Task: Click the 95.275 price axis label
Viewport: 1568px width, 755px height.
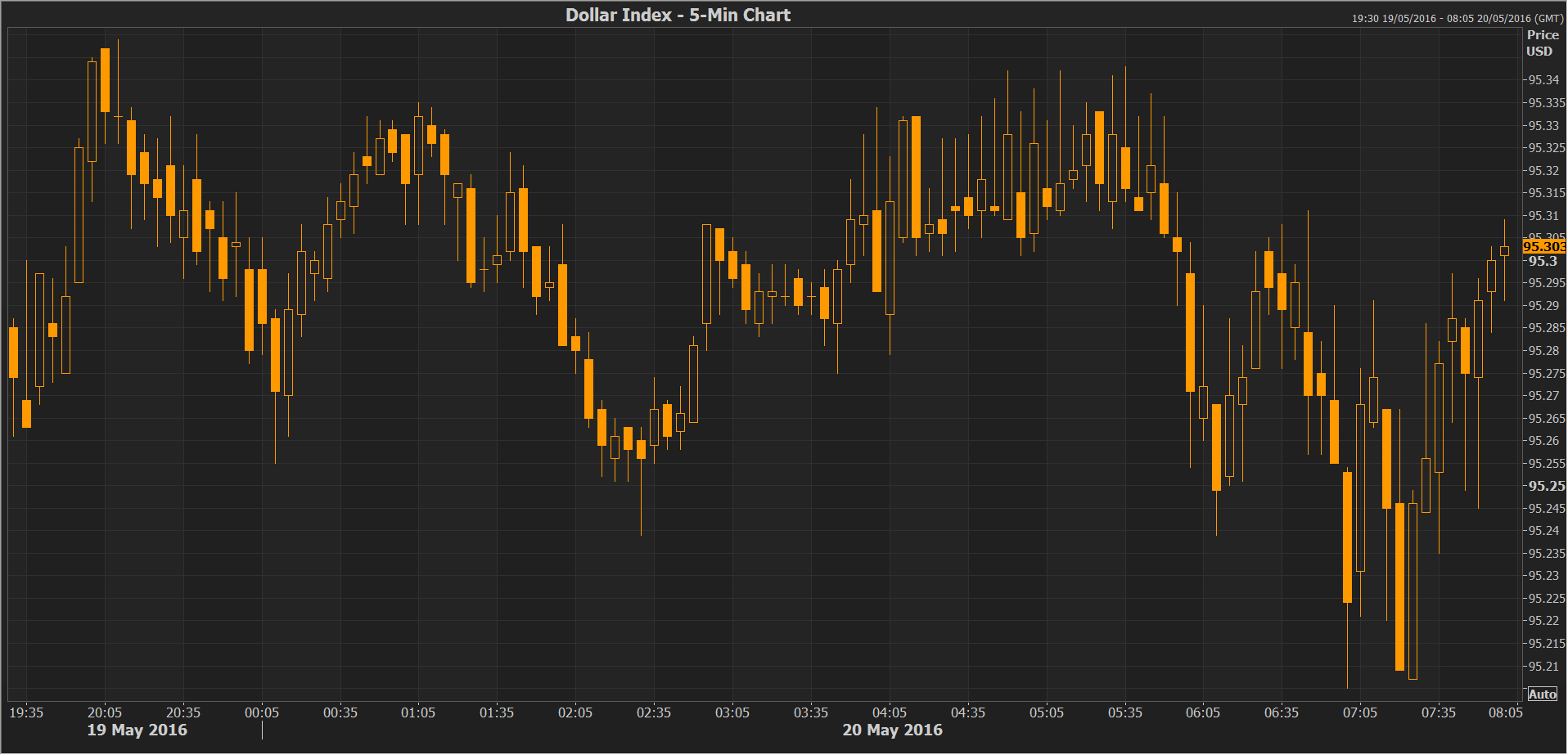Action: [1547, 374]
